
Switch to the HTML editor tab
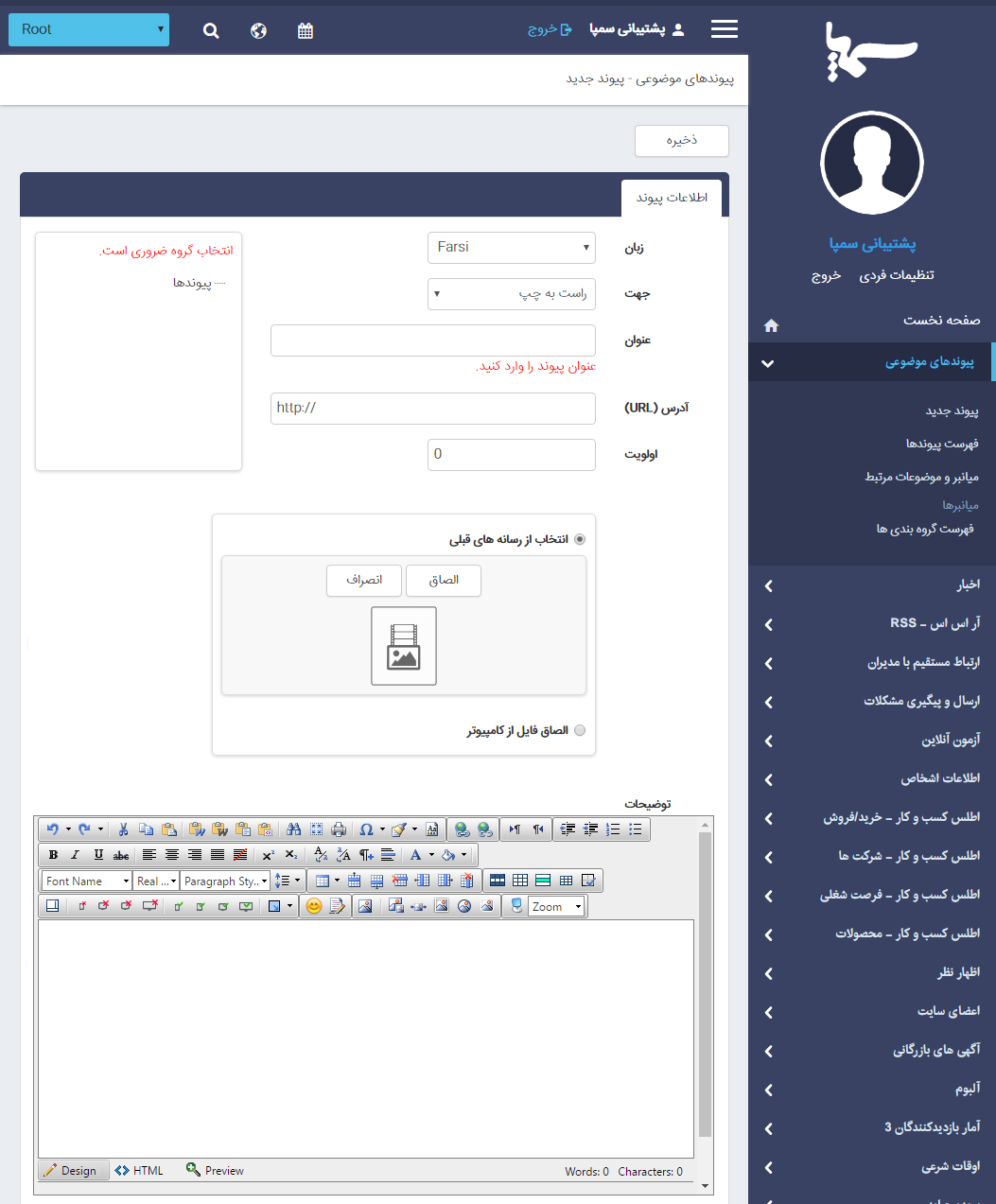pos(139,1171)
